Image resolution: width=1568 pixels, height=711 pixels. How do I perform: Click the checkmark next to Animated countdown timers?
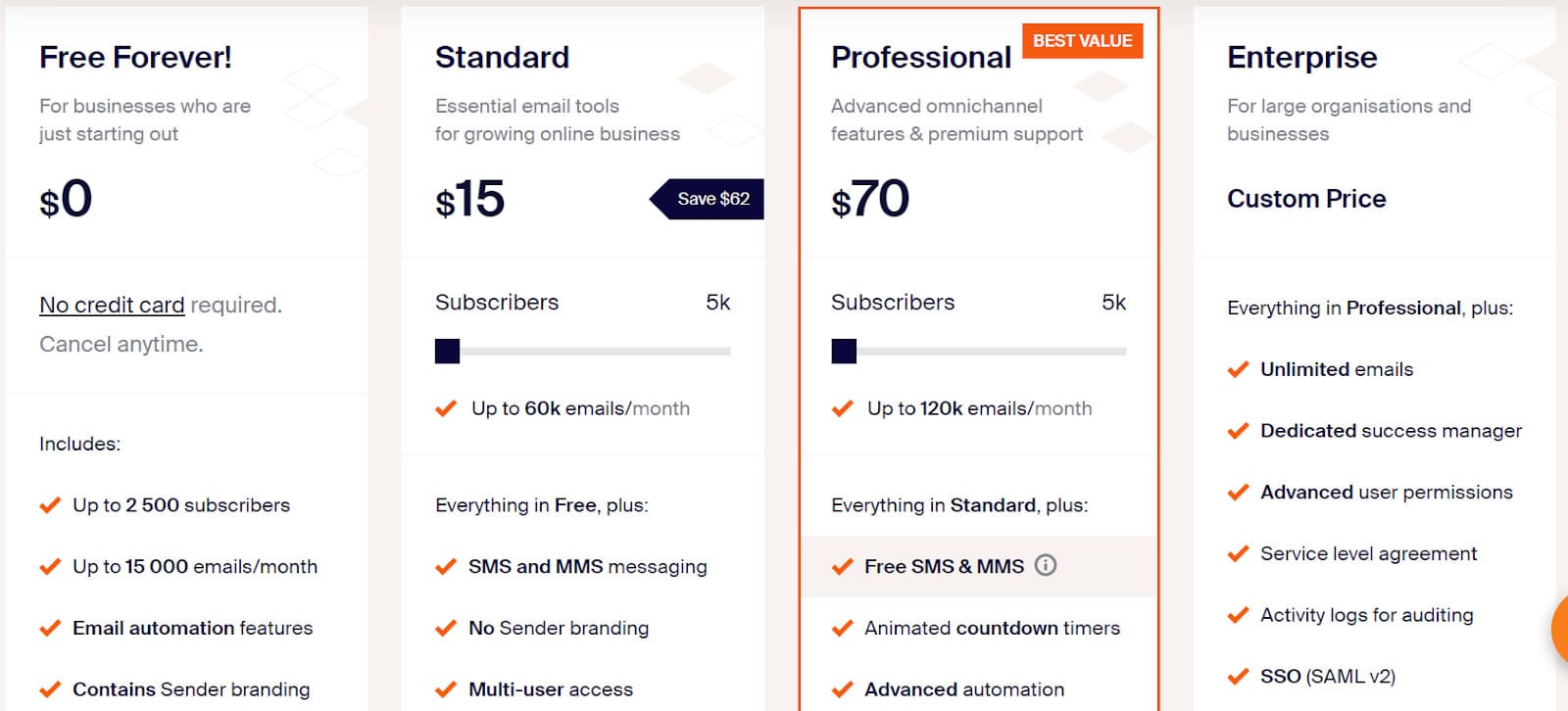pyautogui.click(x=842, y=628)
